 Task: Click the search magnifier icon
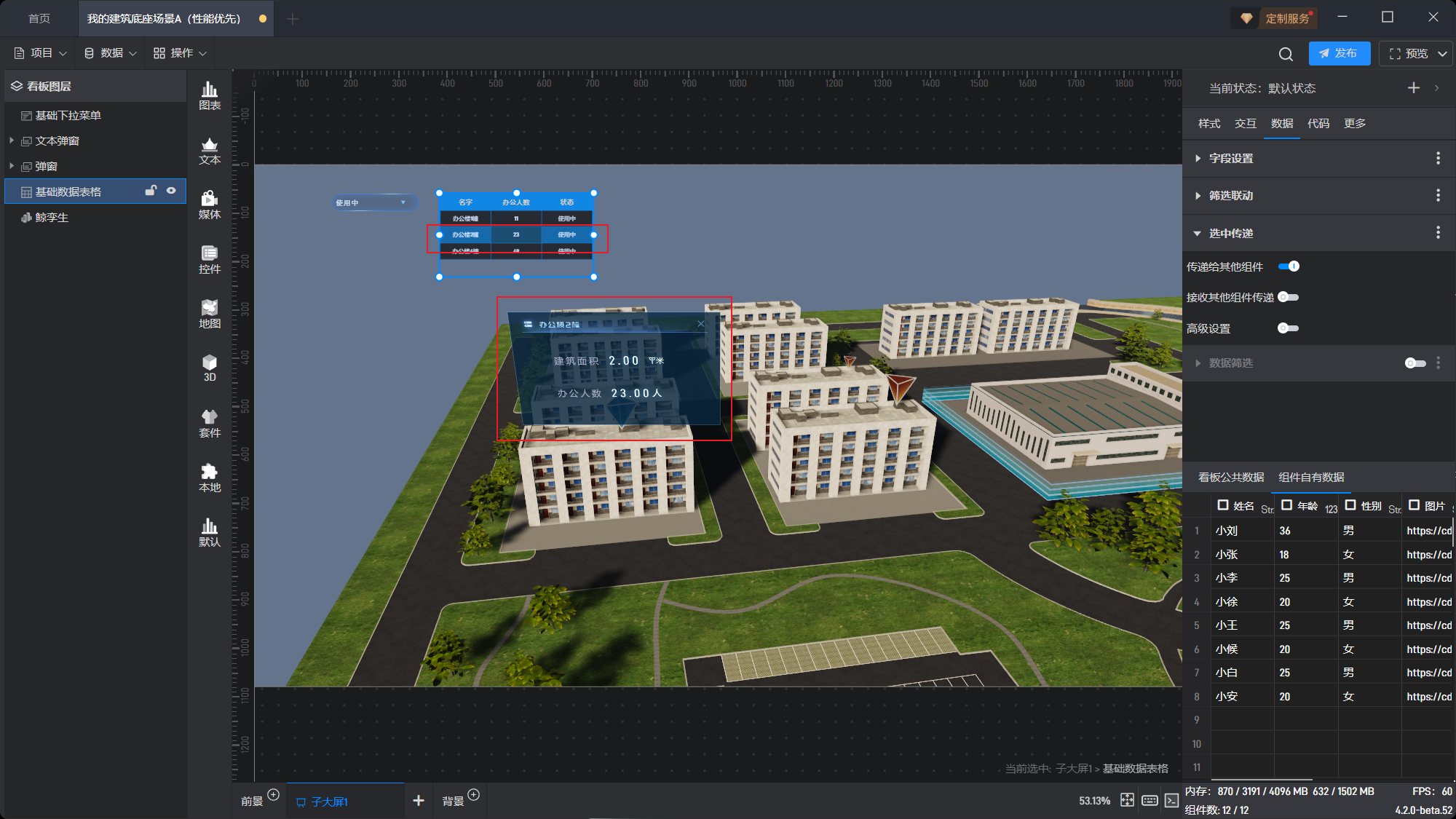1286,54
